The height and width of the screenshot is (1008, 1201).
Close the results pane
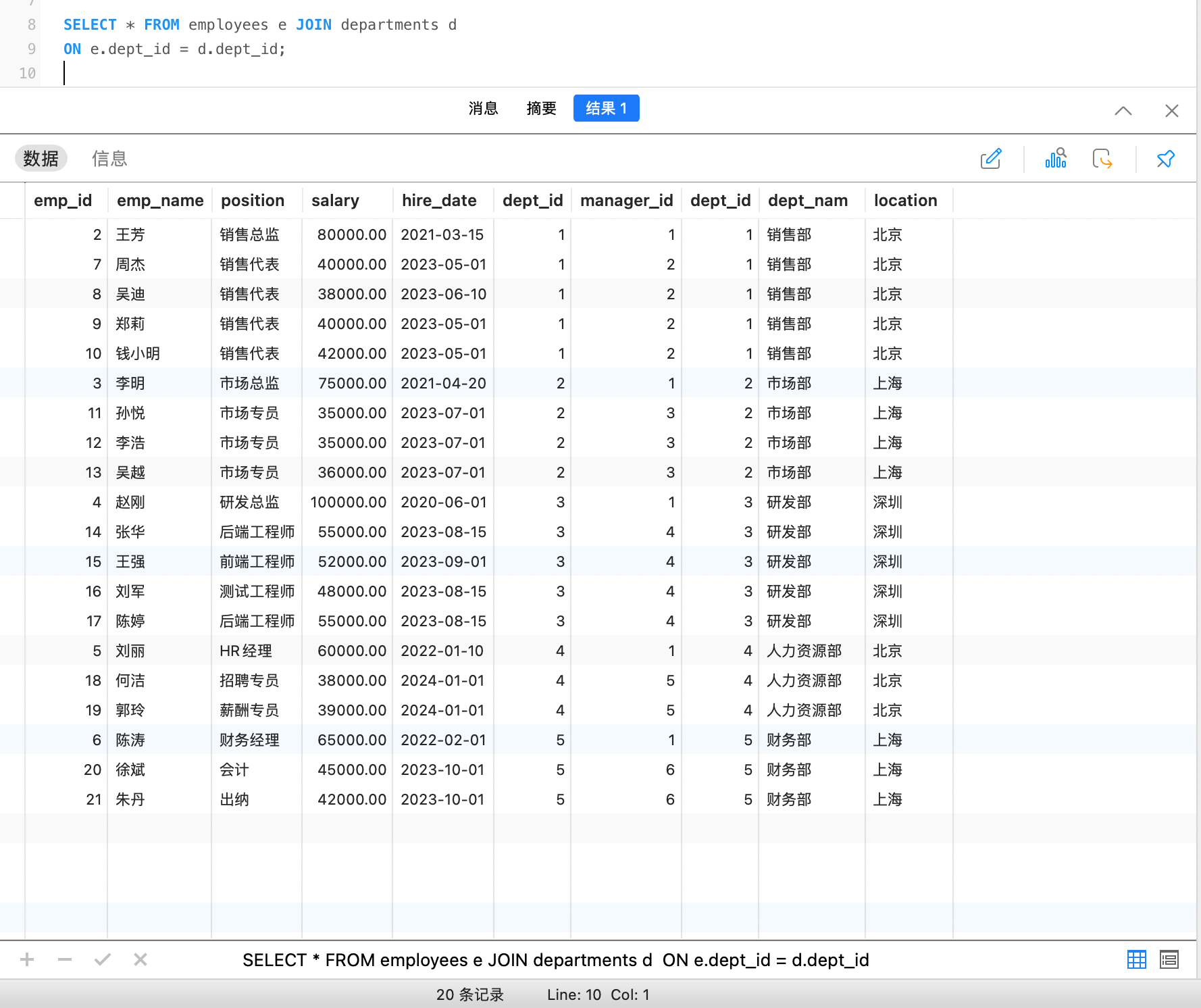[1172, 111]
